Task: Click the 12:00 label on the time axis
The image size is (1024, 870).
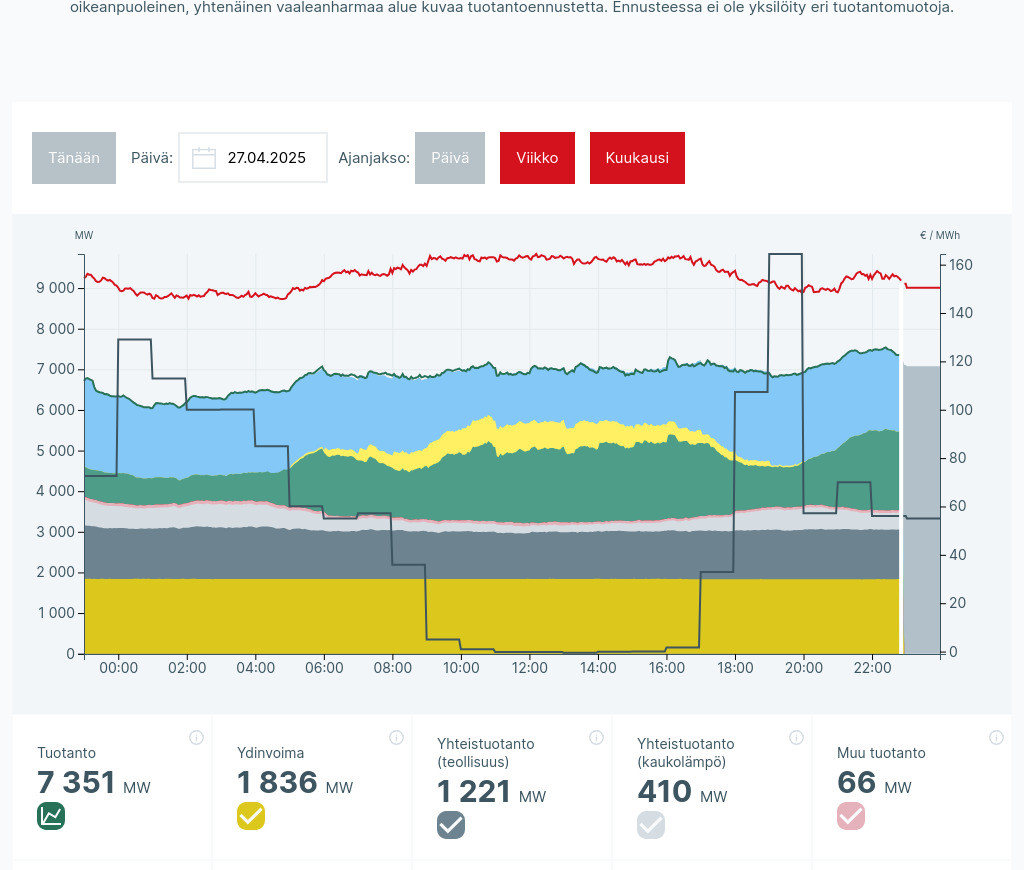Action: (529, 668)
